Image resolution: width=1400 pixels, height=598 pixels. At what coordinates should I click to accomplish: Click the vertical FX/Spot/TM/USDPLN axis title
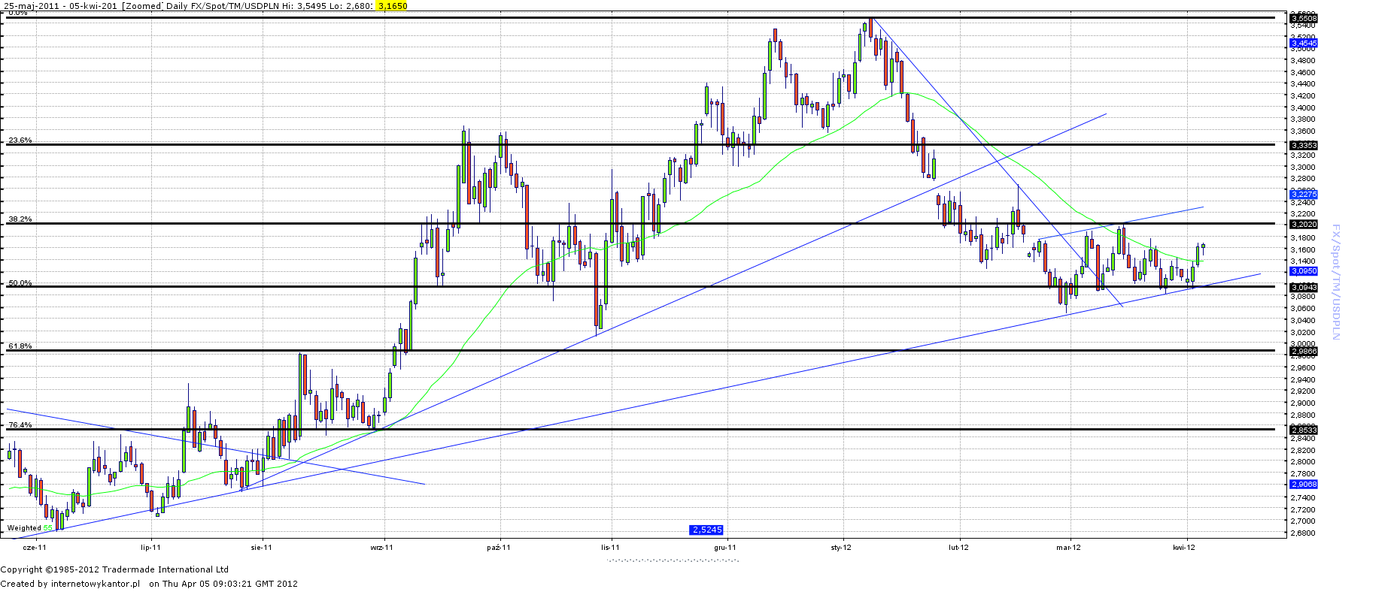[1335, 281]
